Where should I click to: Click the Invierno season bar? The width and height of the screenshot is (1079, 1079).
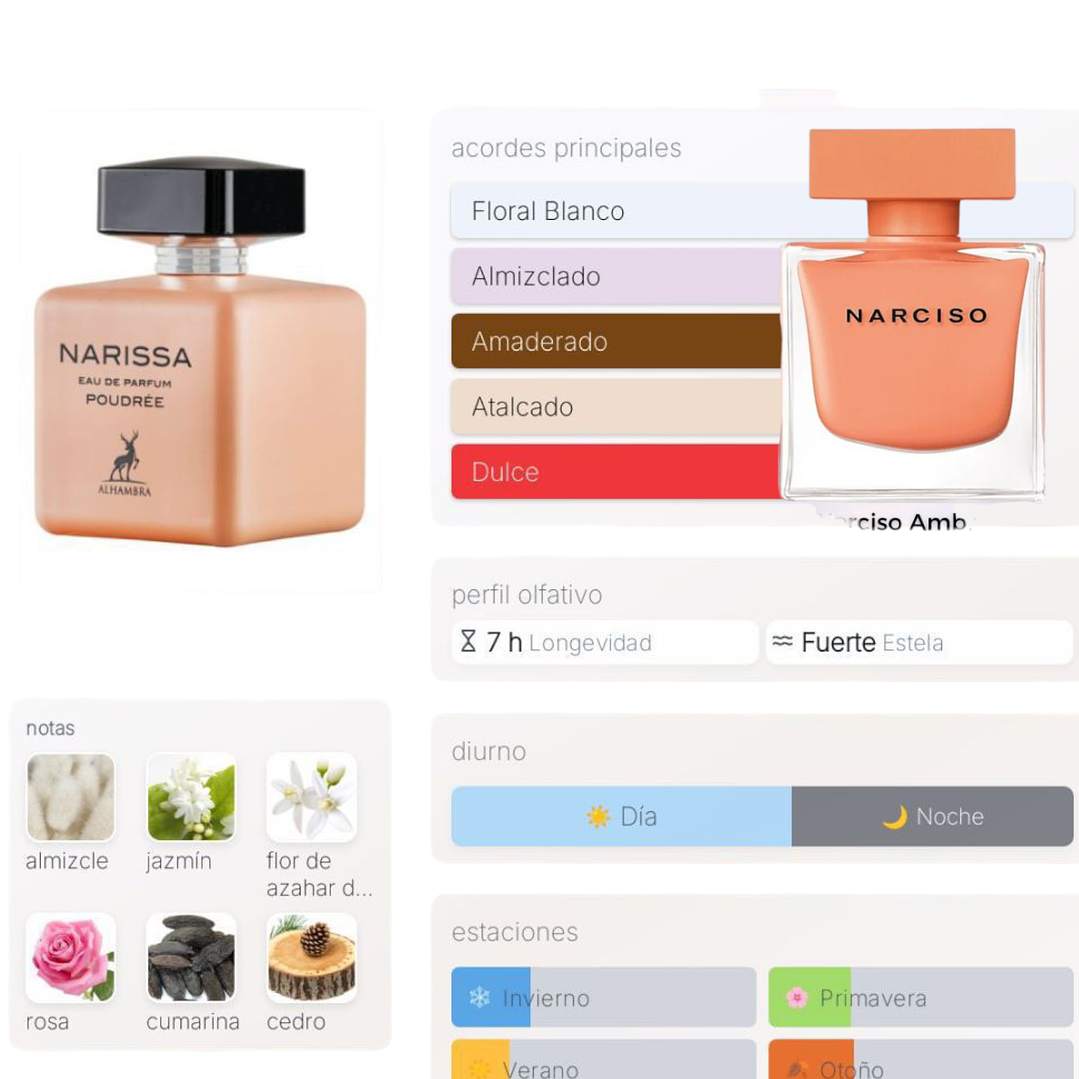(603, 997)
